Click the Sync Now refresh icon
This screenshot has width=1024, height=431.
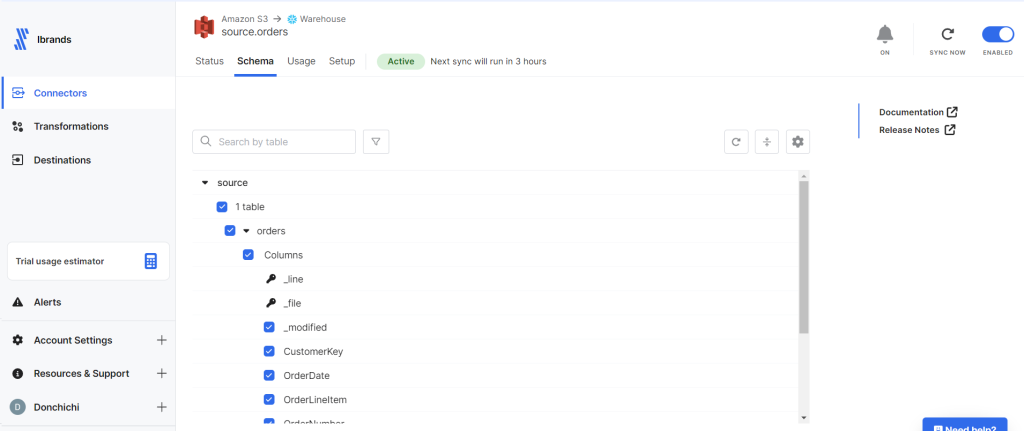point(947,34)
